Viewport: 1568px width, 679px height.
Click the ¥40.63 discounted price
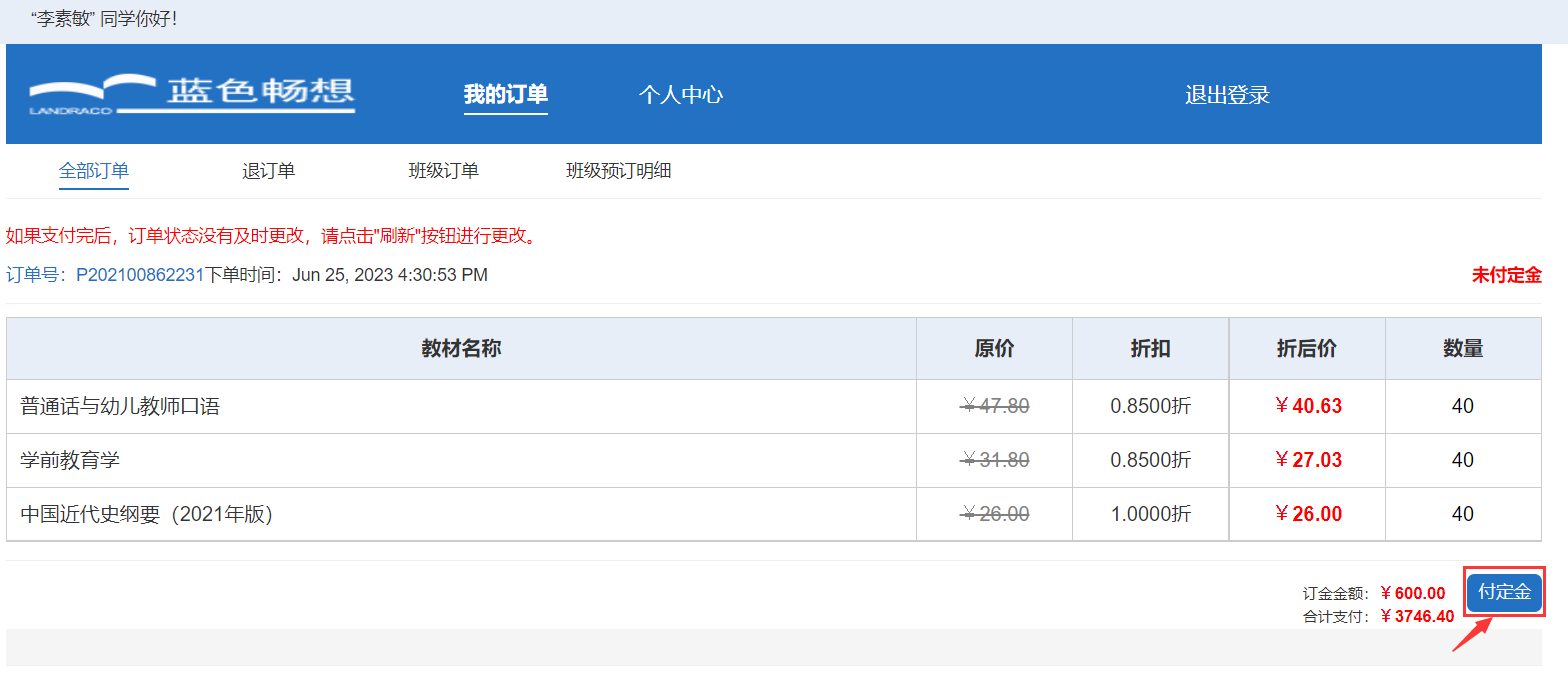click(x=1308, y=407)
